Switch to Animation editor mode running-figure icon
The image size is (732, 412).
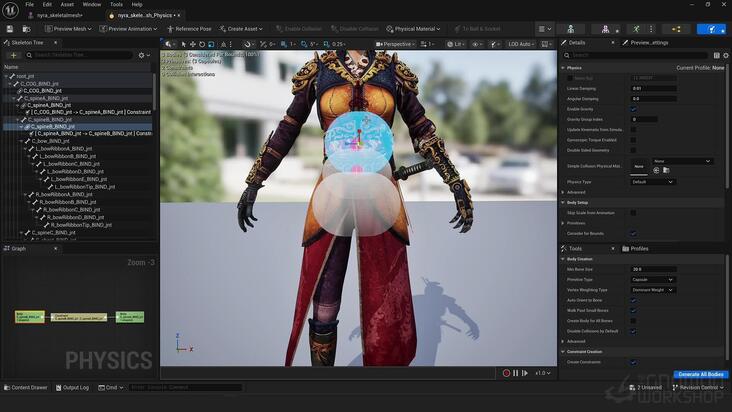coord(636,29)
